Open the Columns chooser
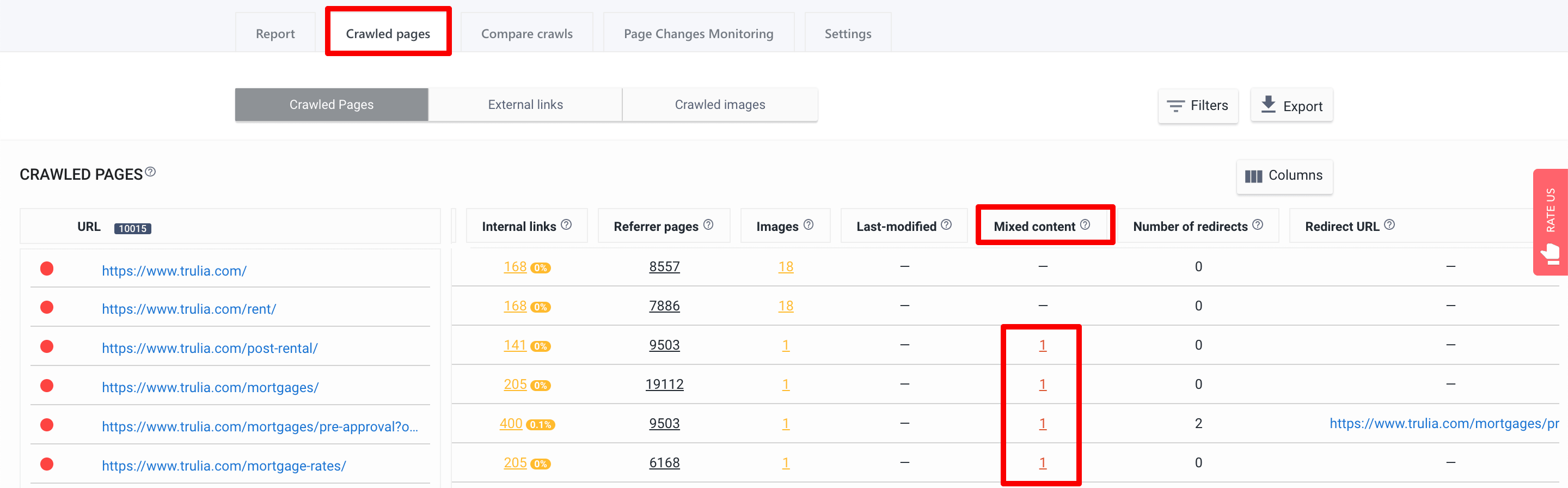 [x=1284, y=175]
